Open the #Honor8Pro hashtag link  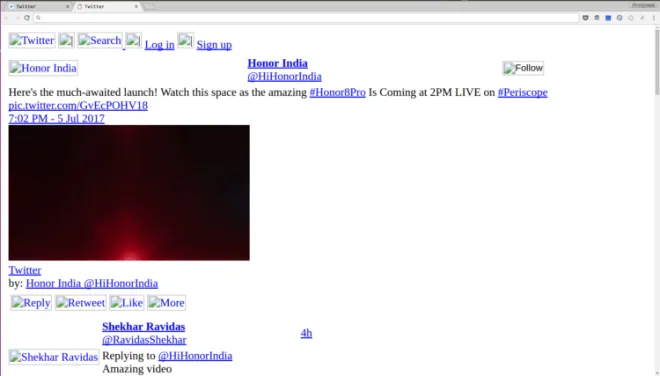[338, 92]
